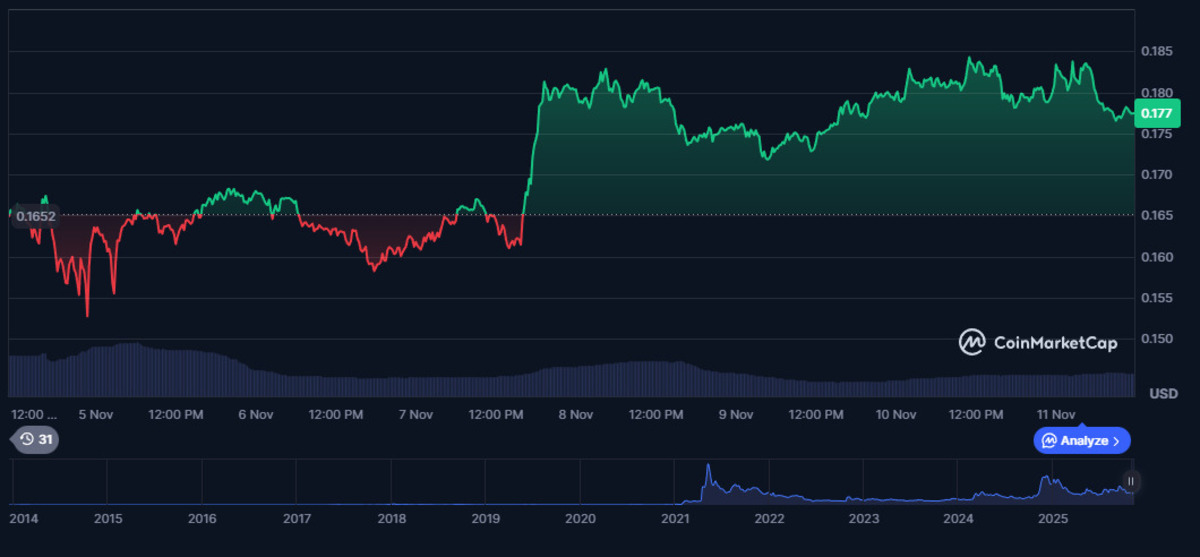Click the history clock icon badge showing 31
The image size is (1200, 557).
35,439
